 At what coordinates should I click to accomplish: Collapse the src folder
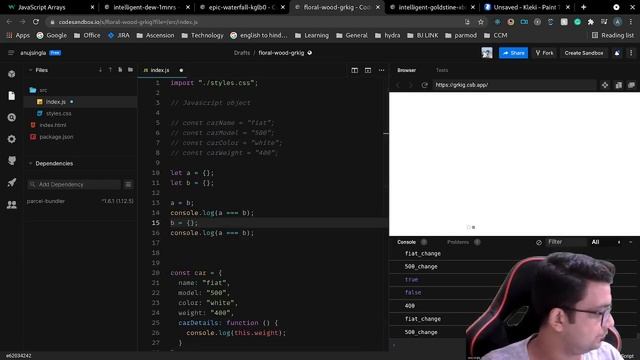tap(38, 90)
